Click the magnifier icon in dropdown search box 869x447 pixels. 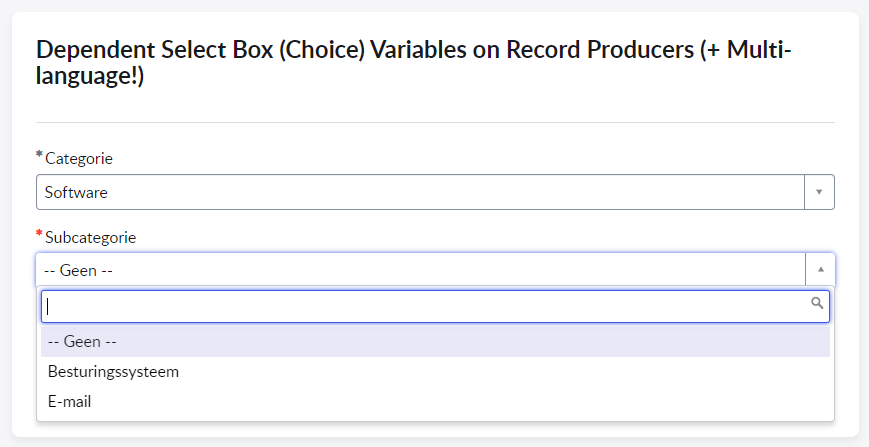pyautogui.click(x=817, y=303)
